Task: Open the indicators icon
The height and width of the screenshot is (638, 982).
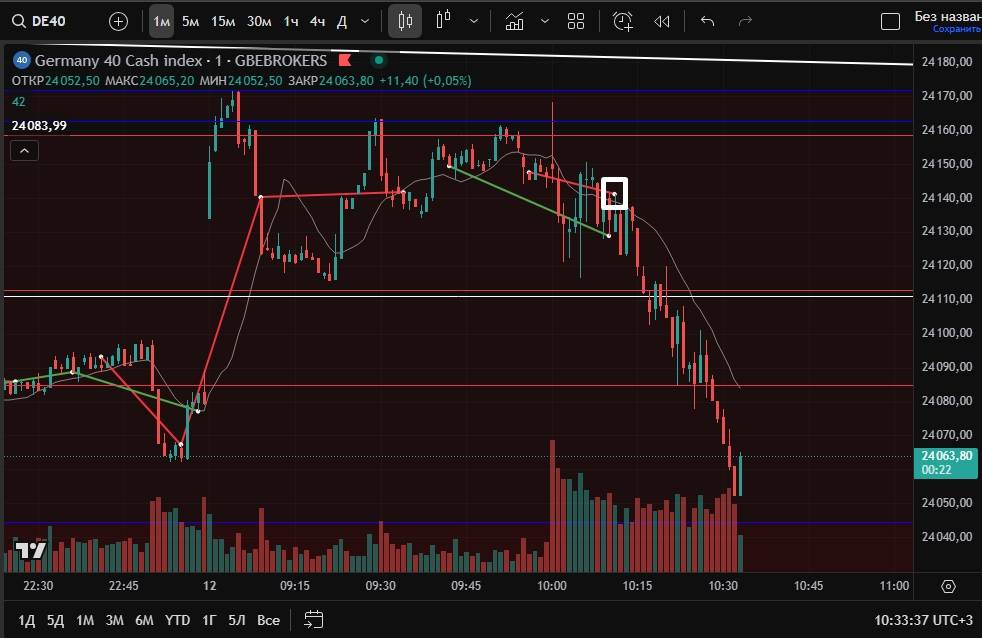Action: (514, 21)
